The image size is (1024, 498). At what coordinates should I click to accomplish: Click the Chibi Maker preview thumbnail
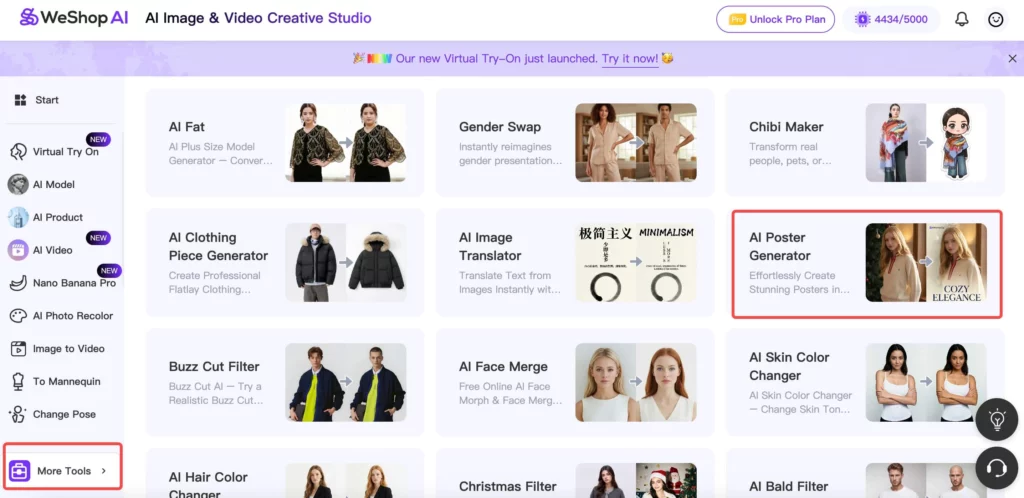926,142
